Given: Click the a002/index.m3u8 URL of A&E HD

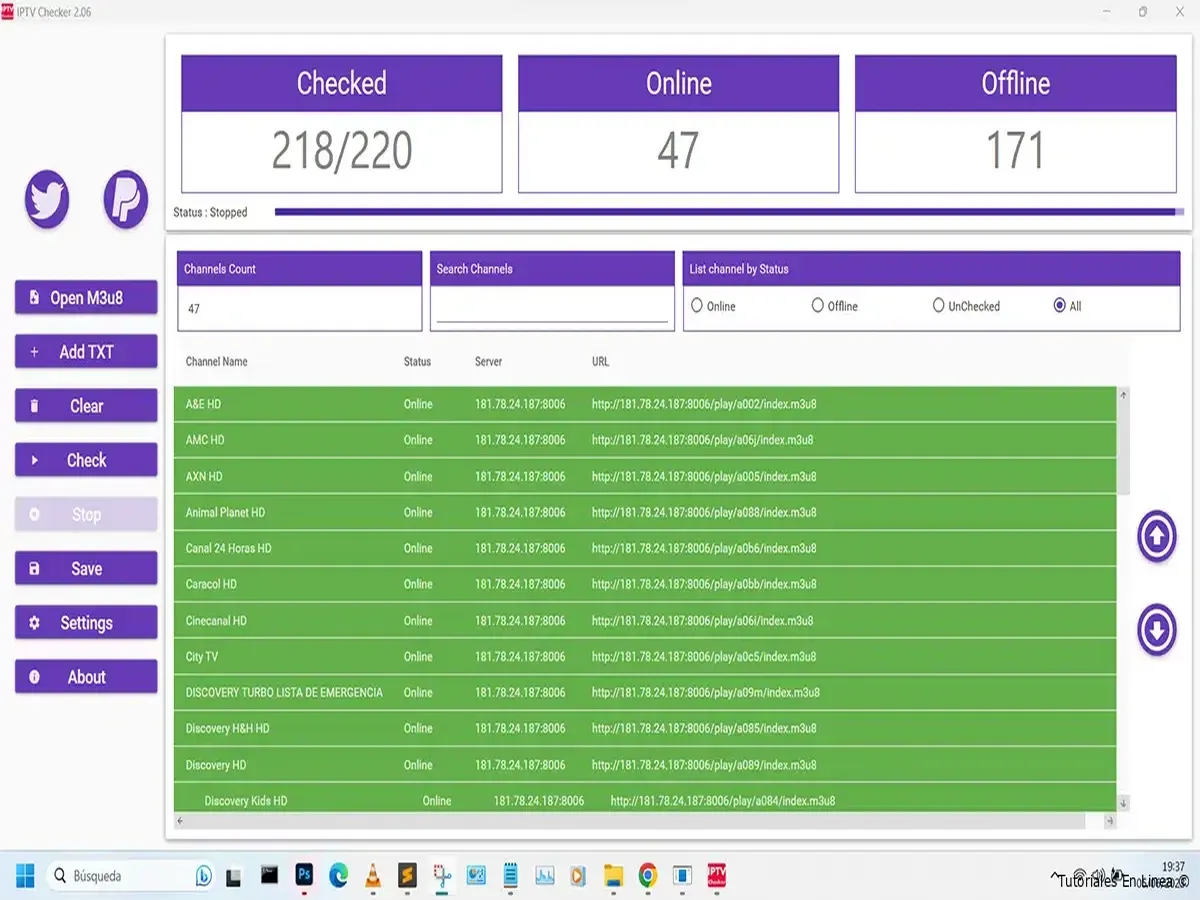Looking at the screenshot, I should [706, 404].
